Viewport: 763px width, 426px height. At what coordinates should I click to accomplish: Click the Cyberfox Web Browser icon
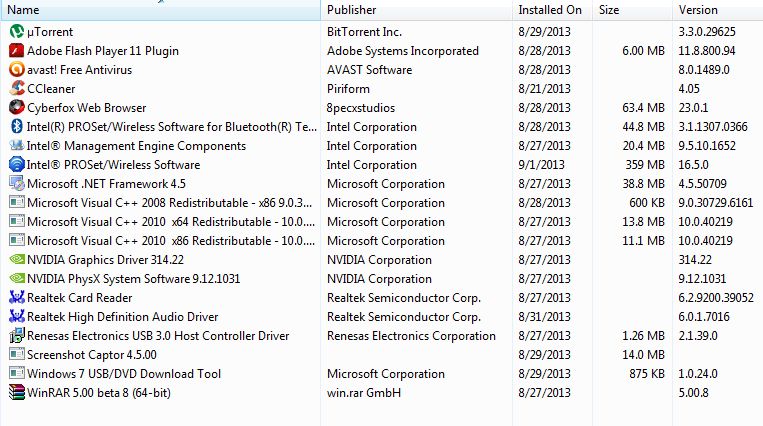click(16, 108)
